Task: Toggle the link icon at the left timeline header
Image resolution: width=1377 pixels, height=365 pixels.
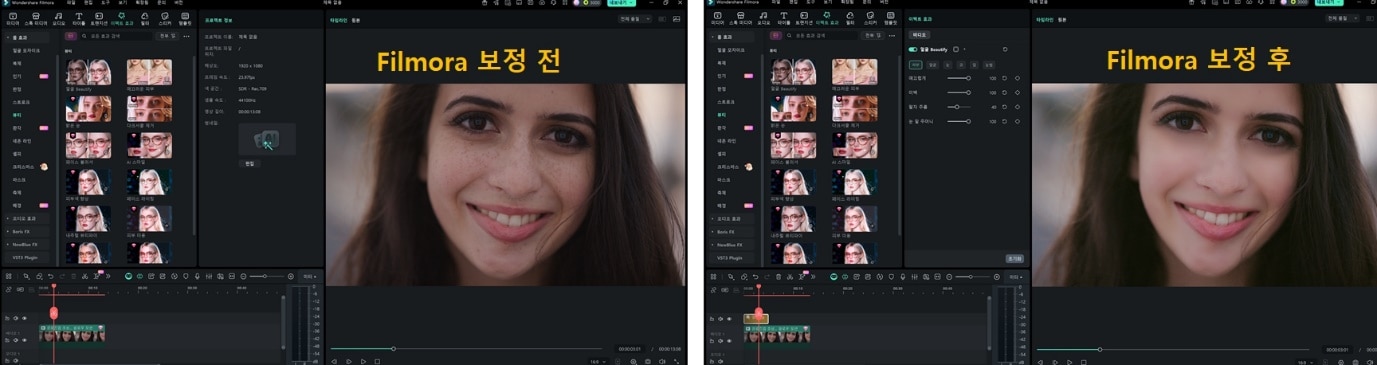Action: [x=8, y=289]
